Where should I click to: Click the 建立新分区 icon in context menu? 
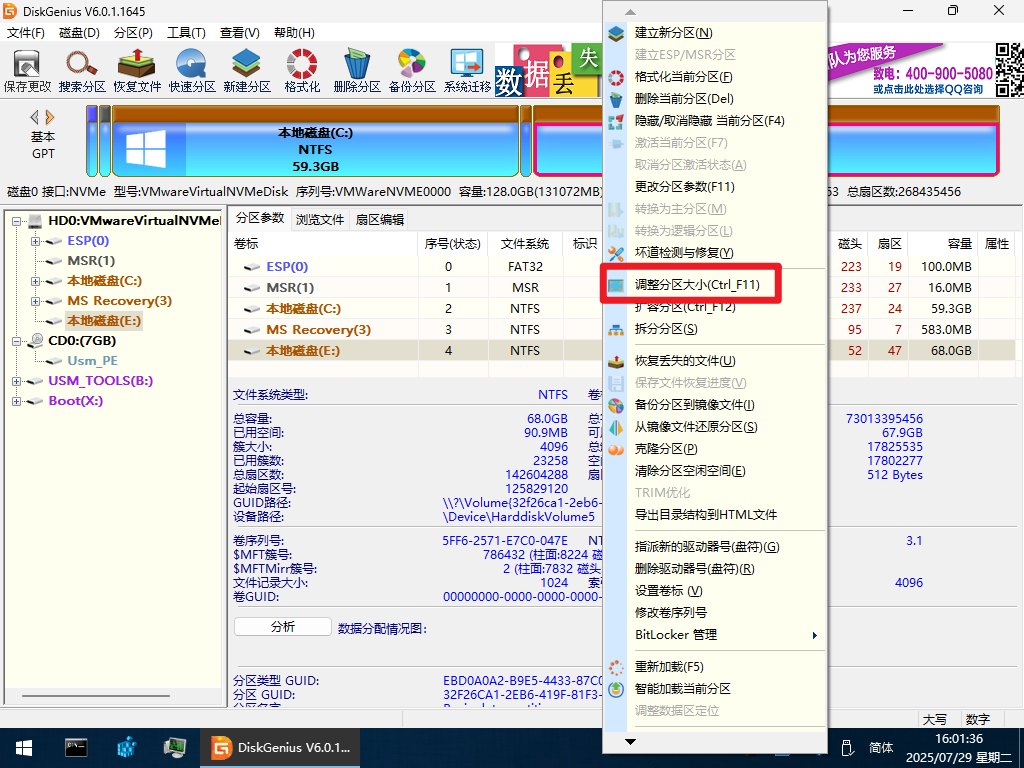[616, 33]
